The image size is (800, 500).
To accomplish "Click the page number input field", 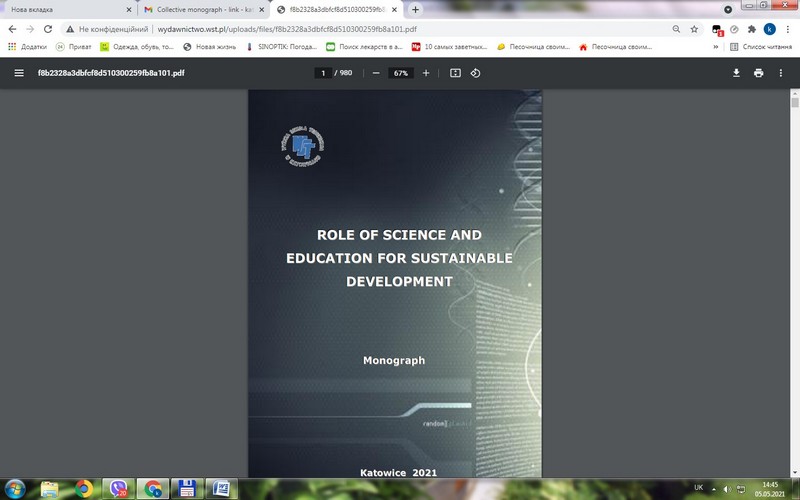I will pos(324,73).
